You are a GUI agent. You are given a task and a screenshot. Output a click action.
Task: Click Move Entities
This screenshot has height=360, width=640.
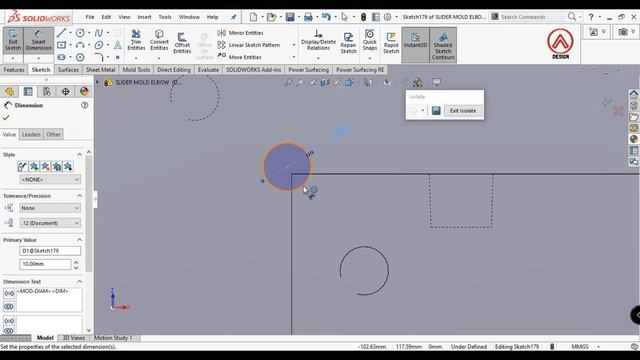[240, 57]
